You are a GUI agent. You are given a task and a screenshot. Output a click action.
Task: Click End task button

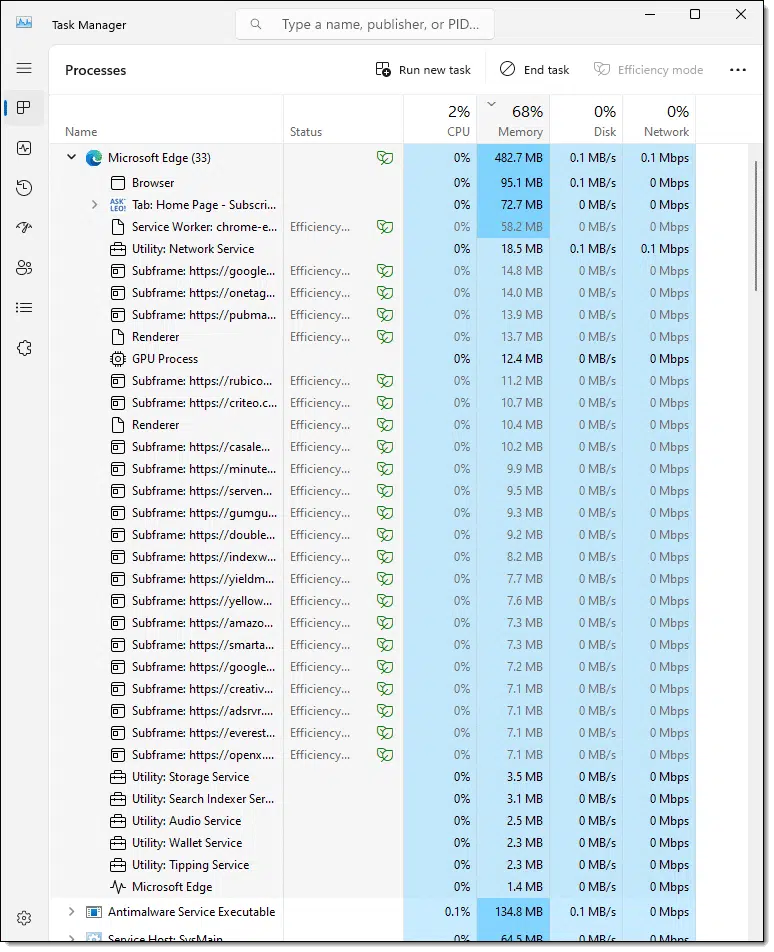coord(535,70)
